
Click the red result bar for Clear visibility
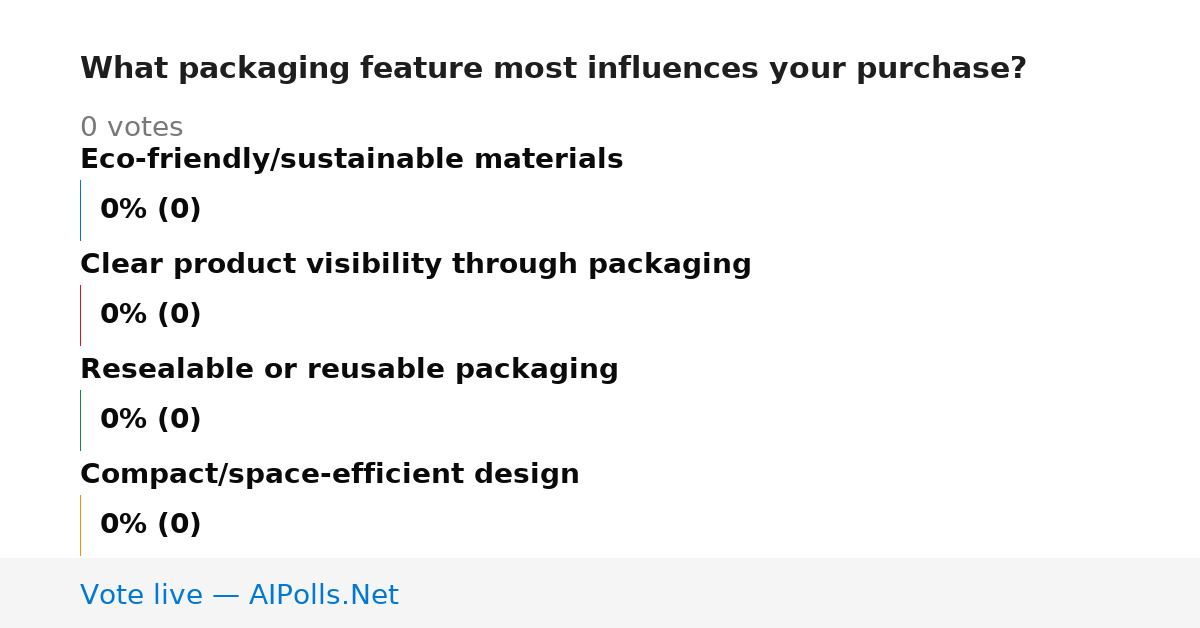(x=80, y=315)
